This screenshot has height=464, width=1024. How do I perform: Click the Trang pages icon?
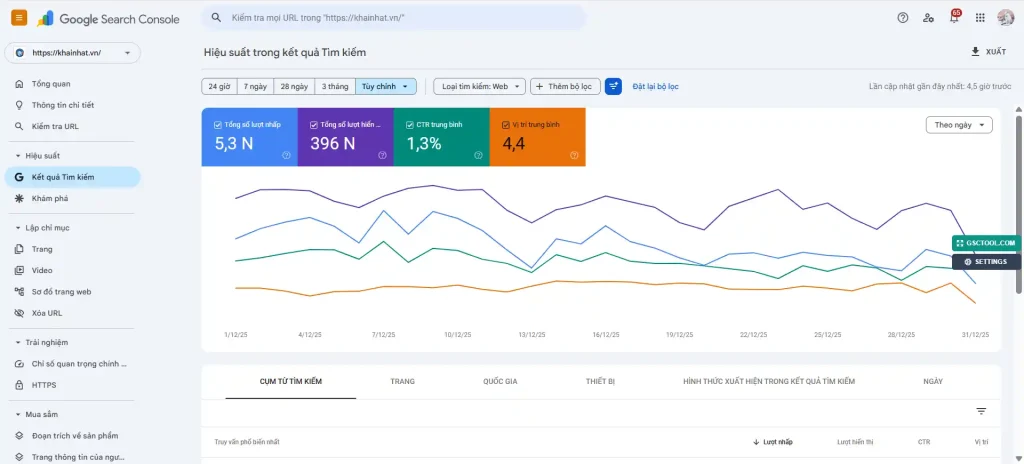(x=19, y=249)
